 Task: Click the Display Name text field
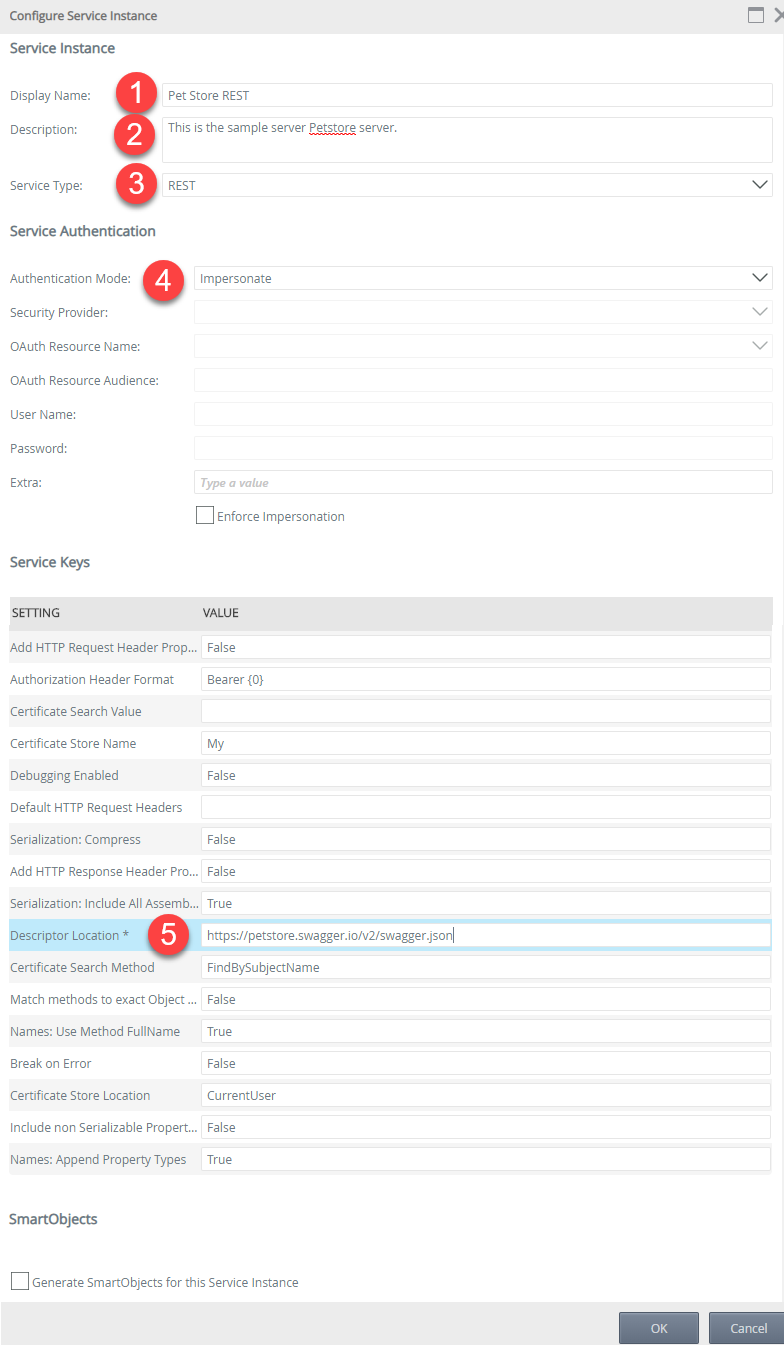pyautogui.click(x=467, y=95)
